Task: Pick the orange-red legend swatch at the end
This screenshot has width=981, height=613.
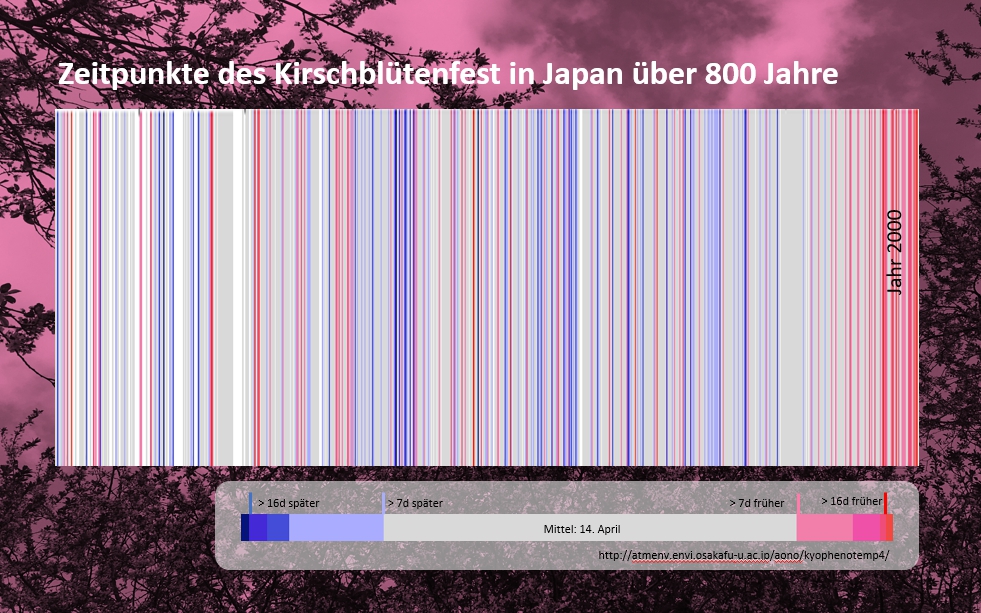Action: tap(889, 527)
